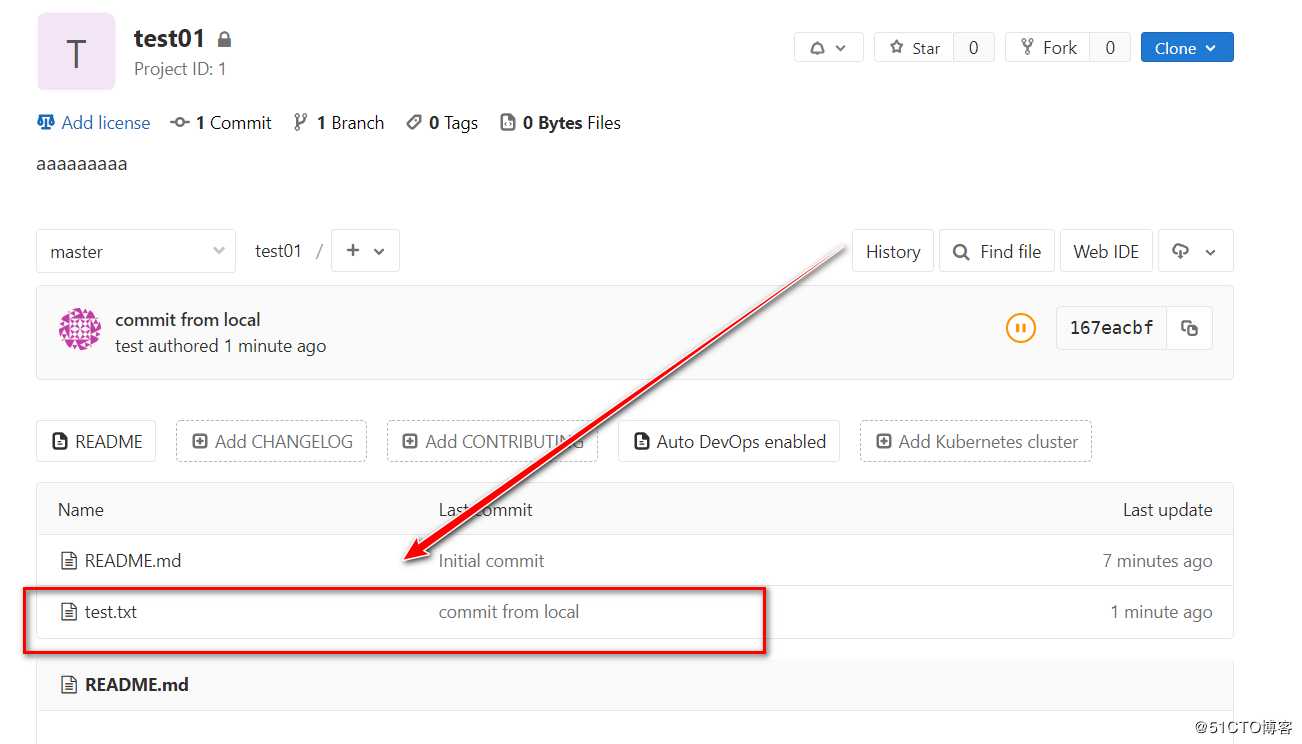
Task: Launch the Web IDE
Action: tap(1106, 251)
